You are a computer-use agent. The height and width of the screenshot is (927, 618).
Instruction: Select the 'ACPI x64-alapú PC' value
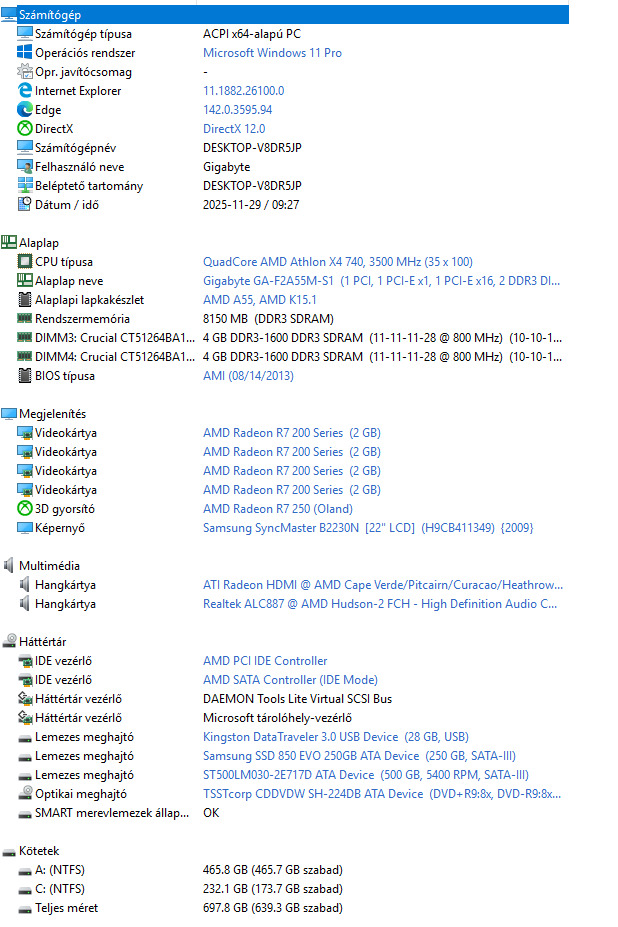tap(252, 34)
